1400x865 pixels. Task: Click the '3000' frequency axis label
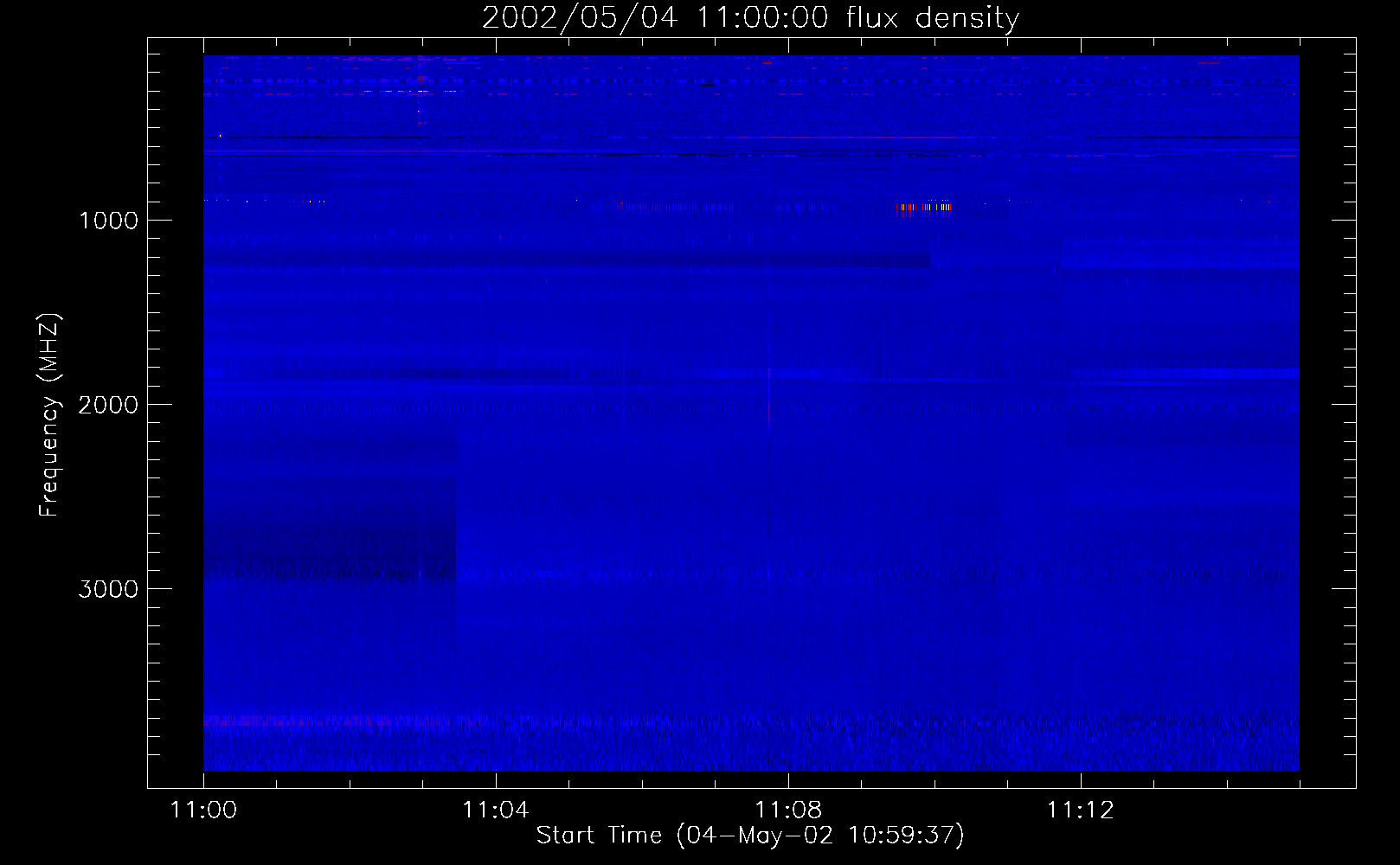click(x=108, y=589)
